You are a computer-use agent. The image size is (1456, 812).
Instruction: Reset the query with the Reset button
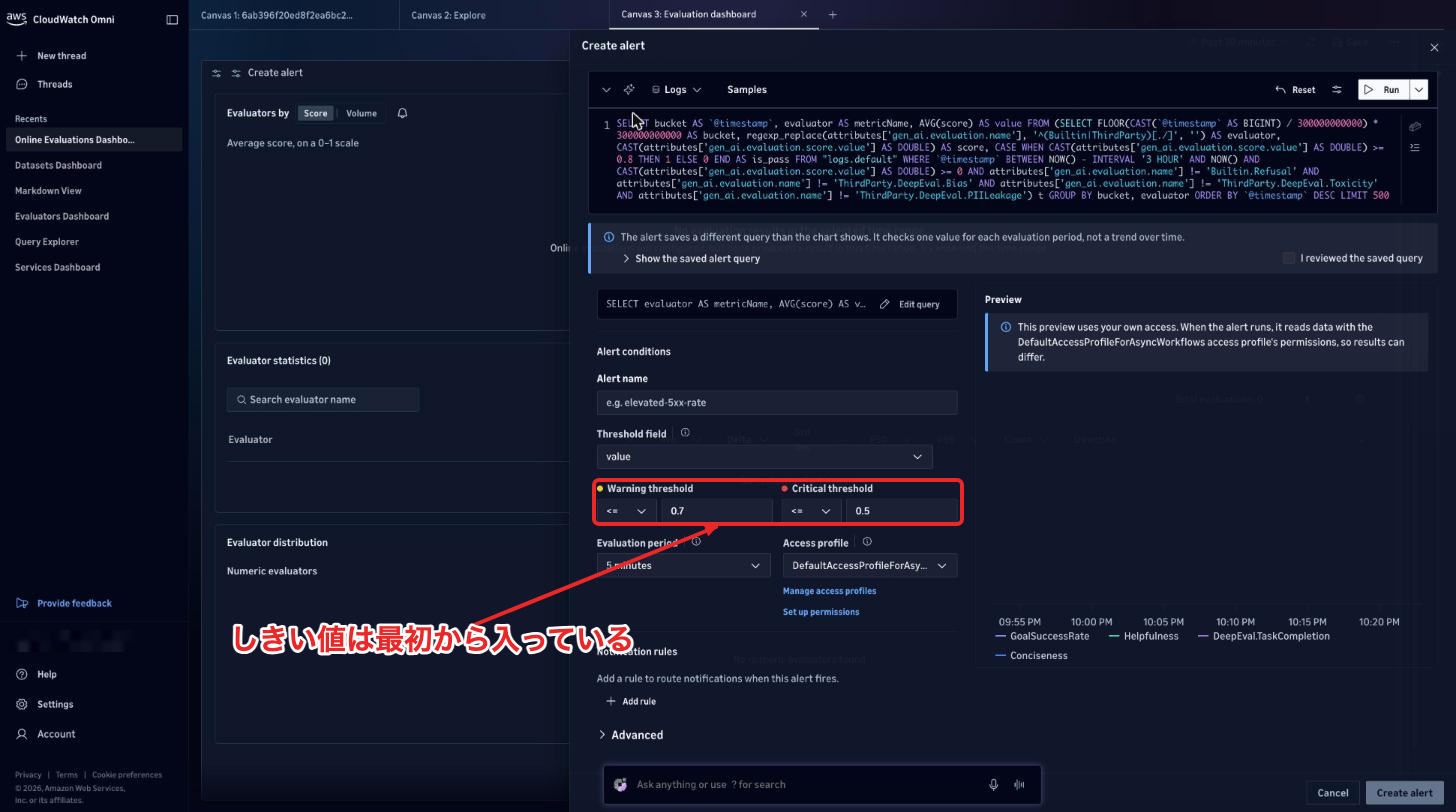1296,90
